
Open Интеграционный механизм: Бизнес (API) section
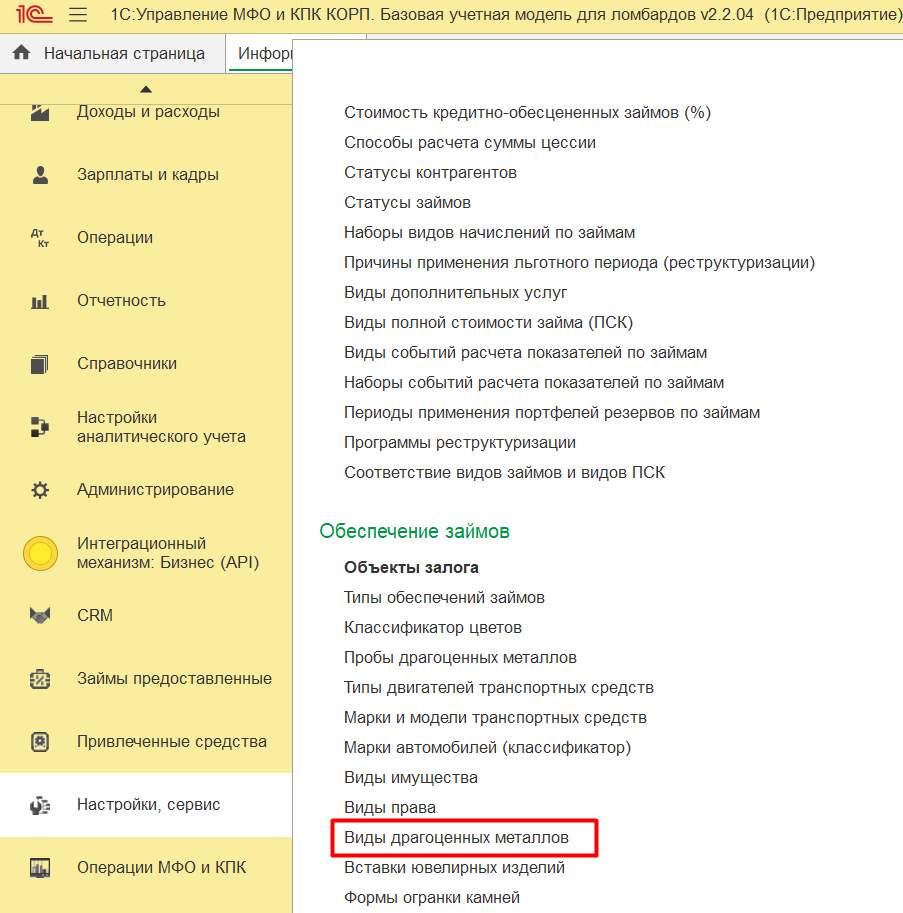[168, 553]
